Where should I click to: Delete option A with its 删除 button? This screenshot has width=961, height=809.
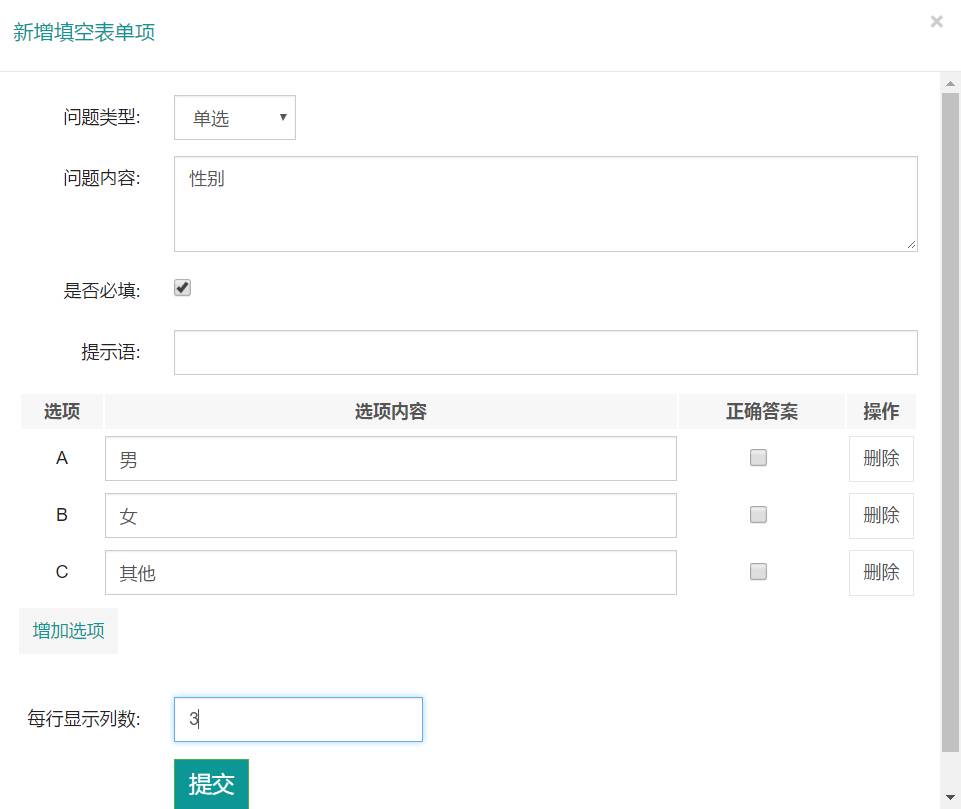point(881,459)
